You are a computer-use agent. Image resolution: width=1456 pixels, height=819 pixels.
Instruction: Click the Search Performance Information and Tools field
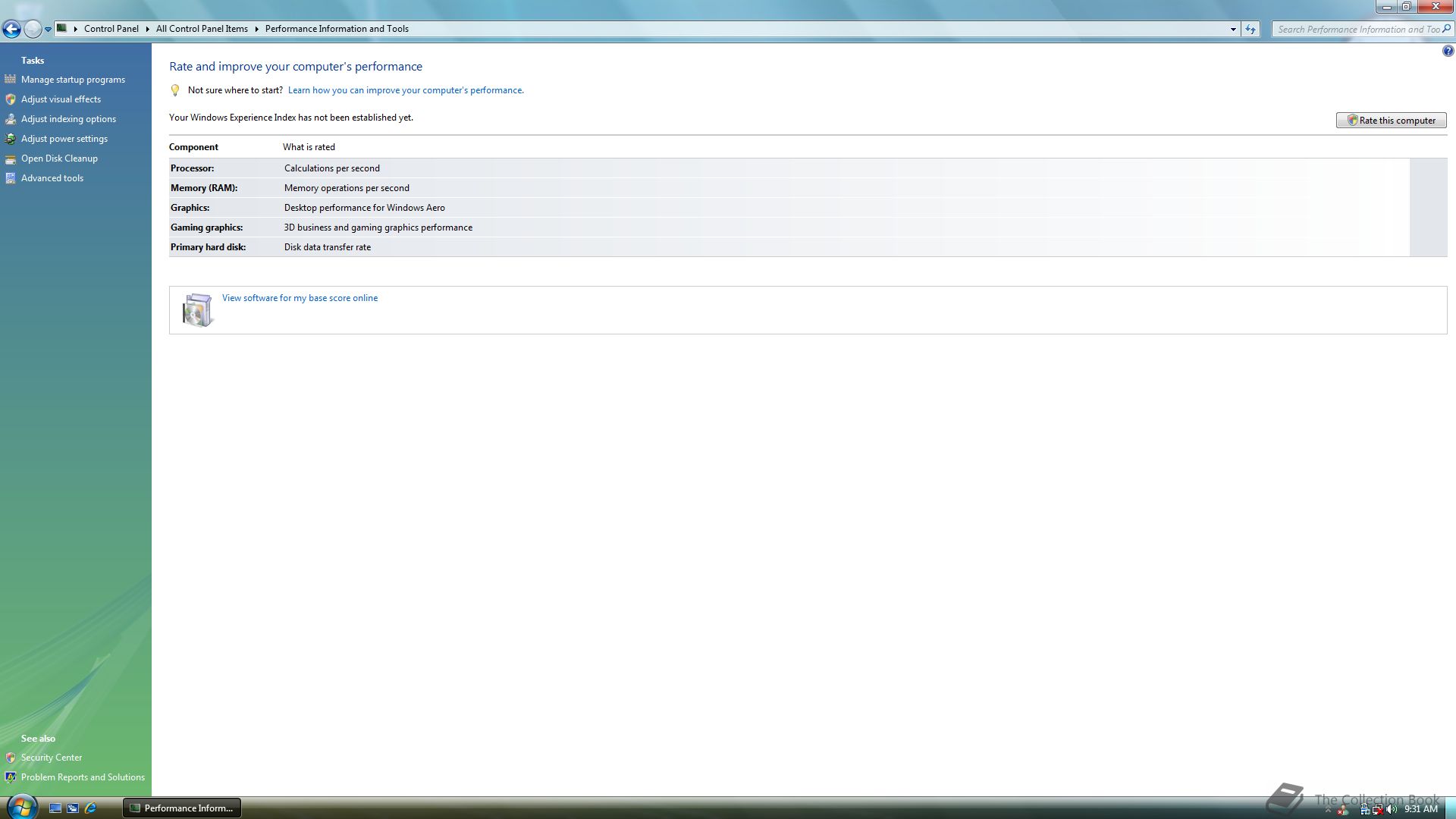tap(1357, 30)
